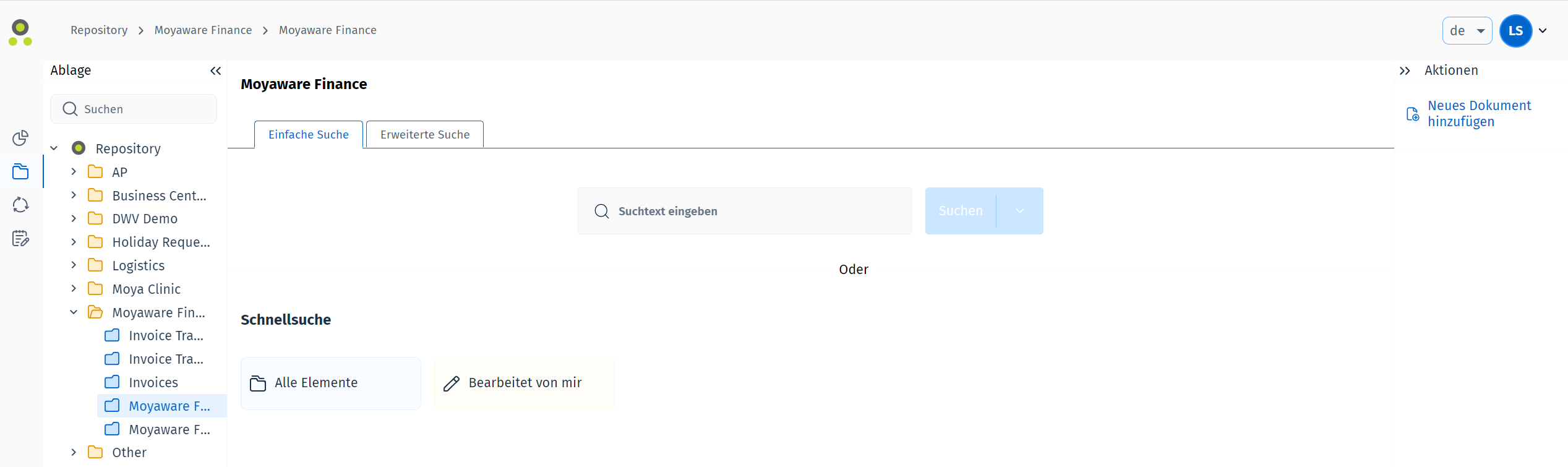Expand the AP folder
Image resolution: width=1568 pixels, height=467 pixels.
[x=74, y=171]
